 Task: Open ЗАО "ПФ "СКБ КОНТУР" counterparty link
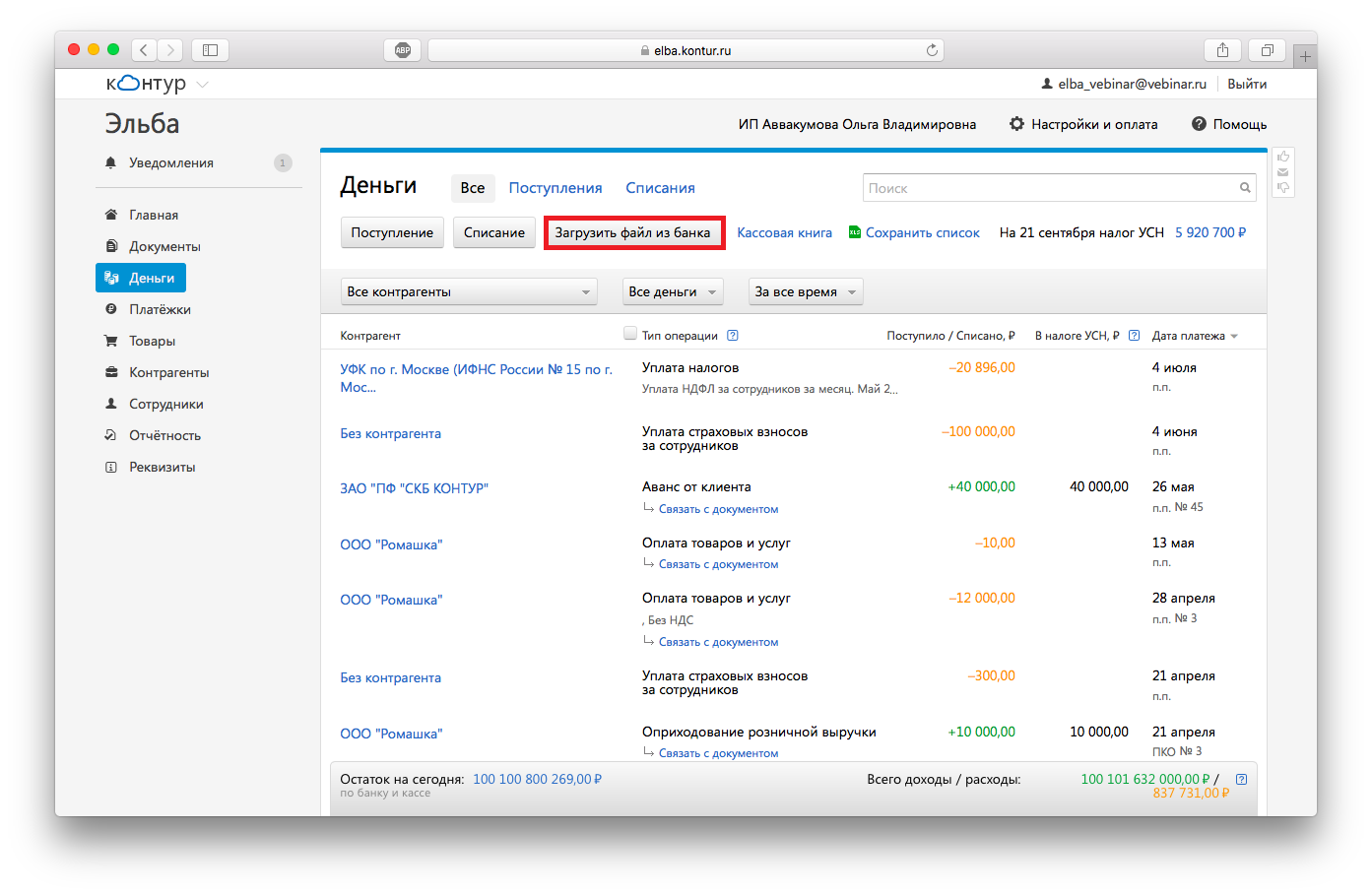pos(414,488)
